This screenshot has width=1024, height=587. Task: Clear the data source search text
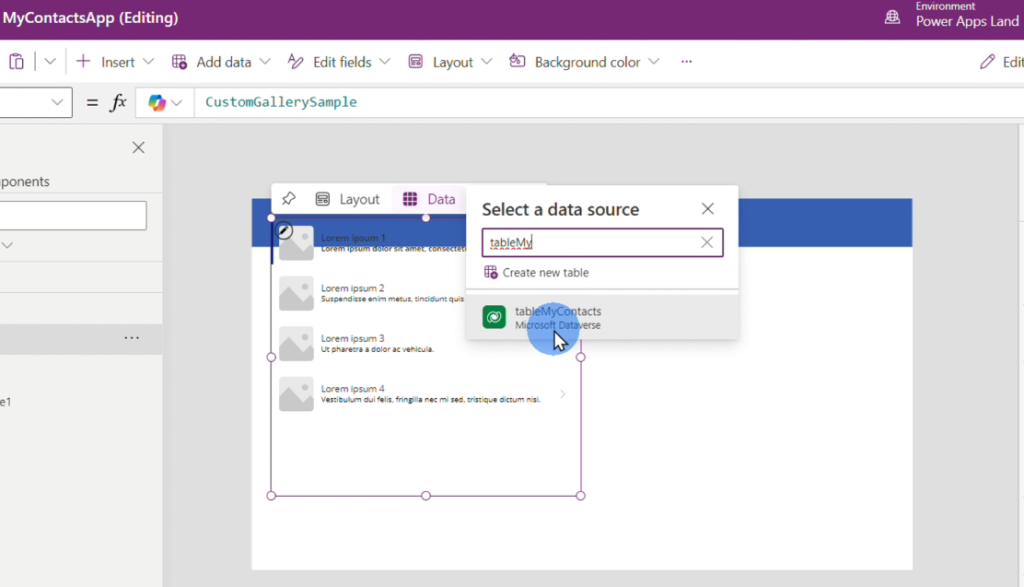[x=707, y=242]
